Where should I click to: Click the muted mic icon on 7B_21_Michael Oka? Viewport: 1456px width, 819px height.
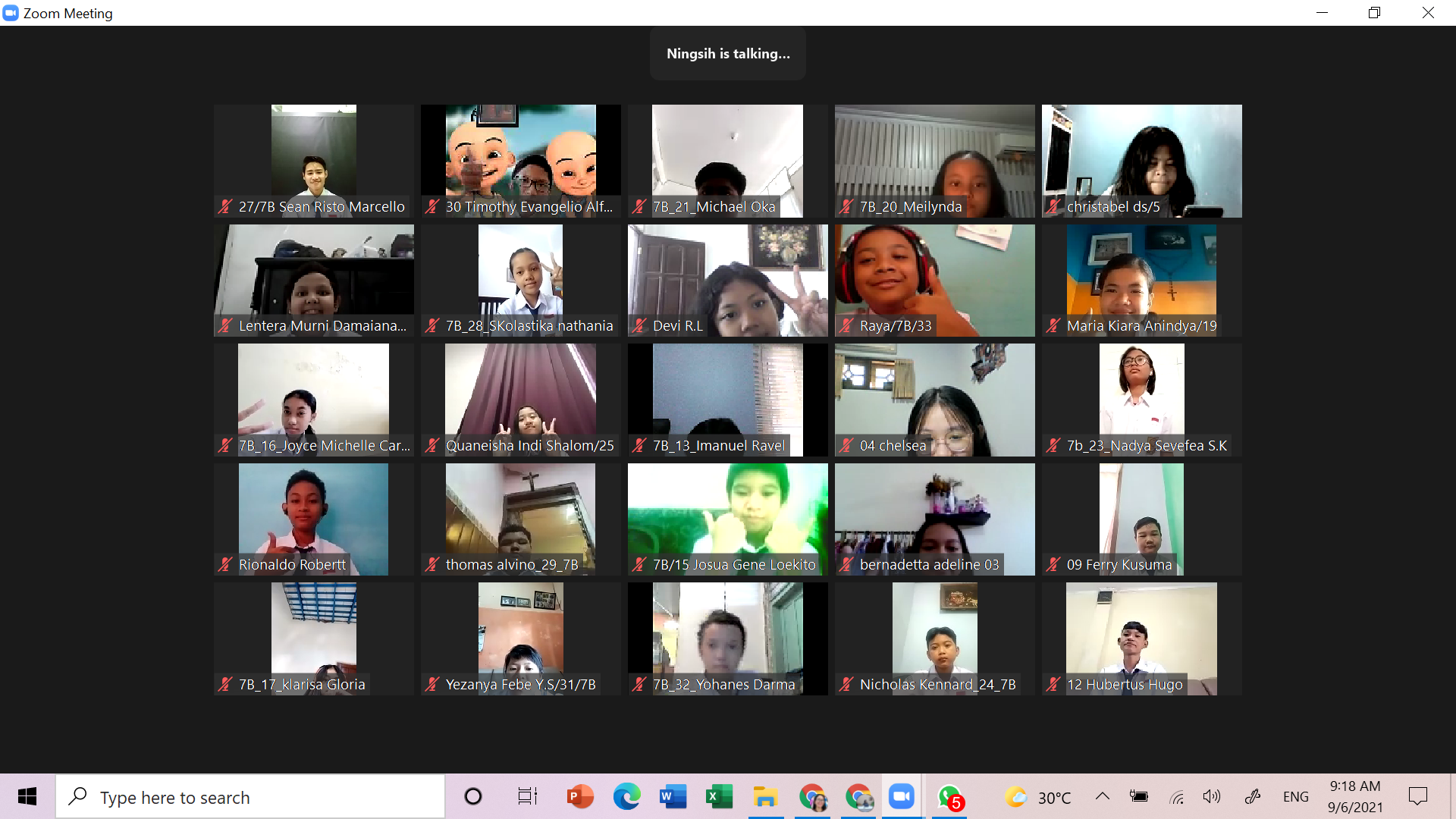tap(639, 206)
